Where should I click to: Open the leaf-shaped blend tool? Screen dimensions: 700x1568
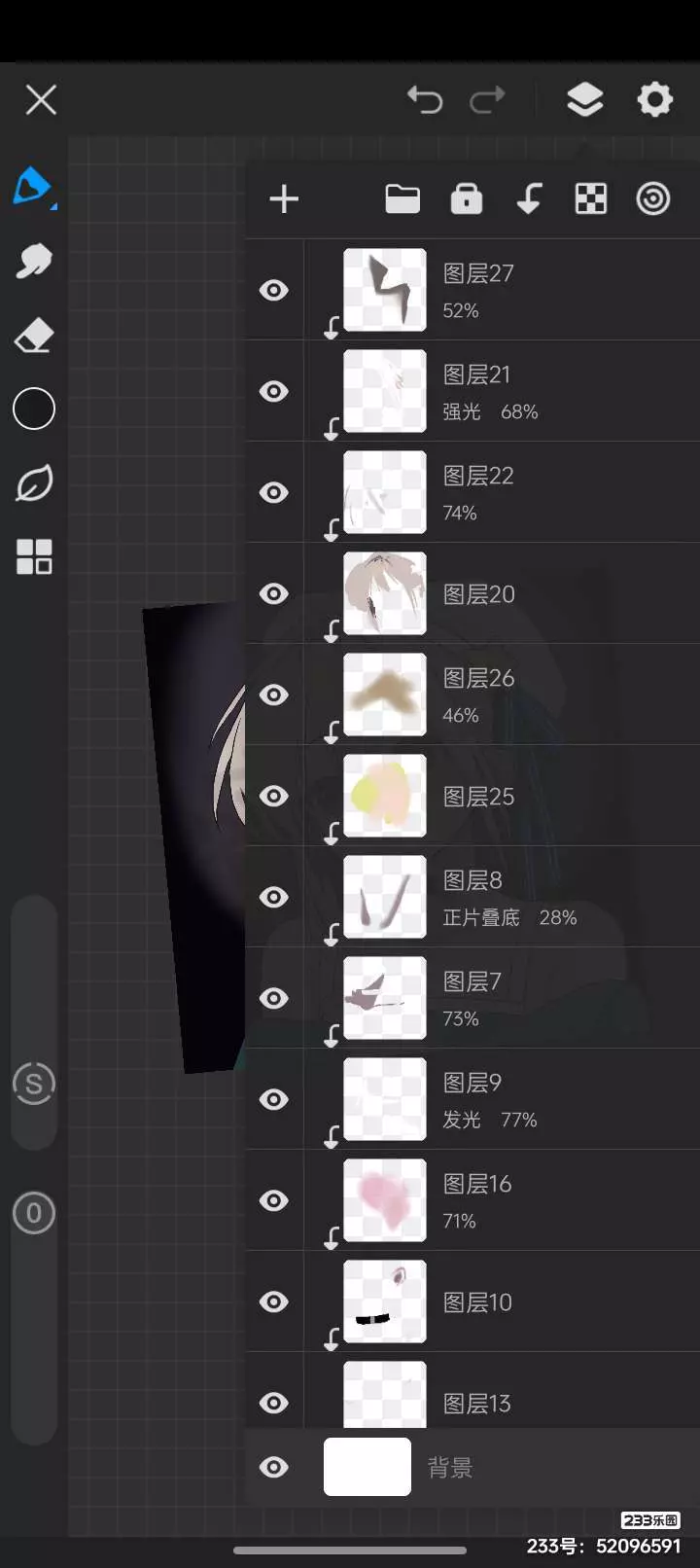(34, 482)
